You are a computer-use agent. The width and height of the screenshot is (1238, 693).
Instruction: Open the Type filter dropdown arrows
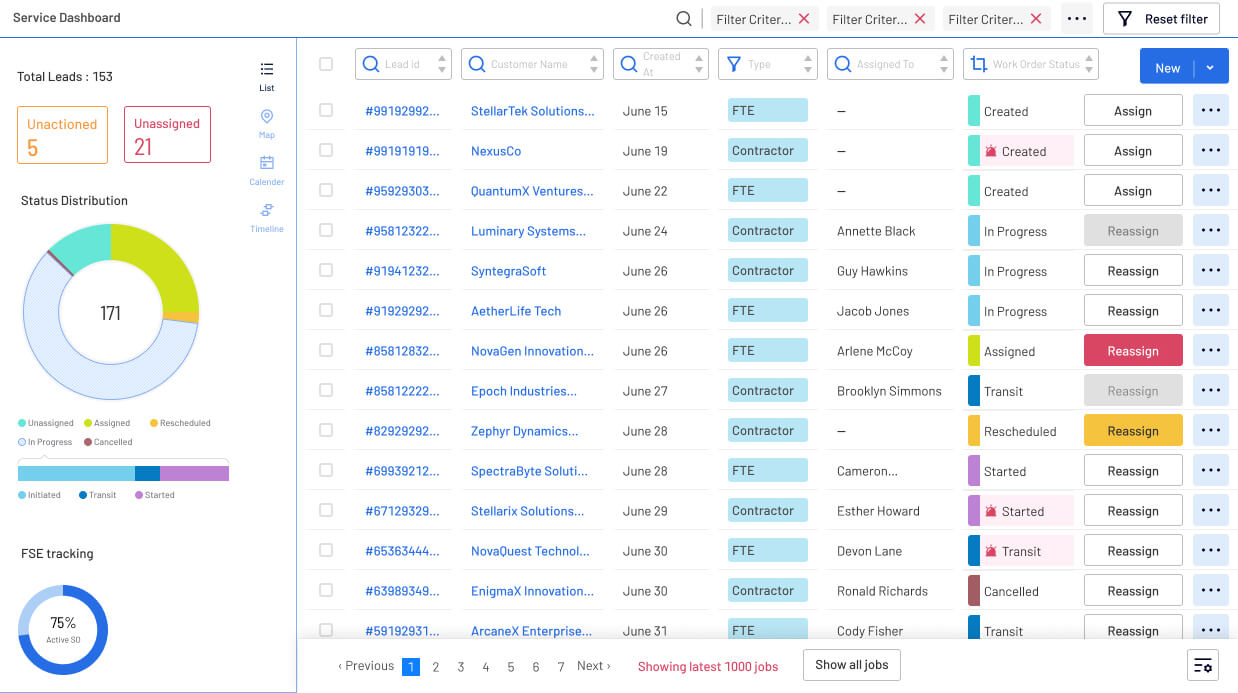click(x=808, y=64)
